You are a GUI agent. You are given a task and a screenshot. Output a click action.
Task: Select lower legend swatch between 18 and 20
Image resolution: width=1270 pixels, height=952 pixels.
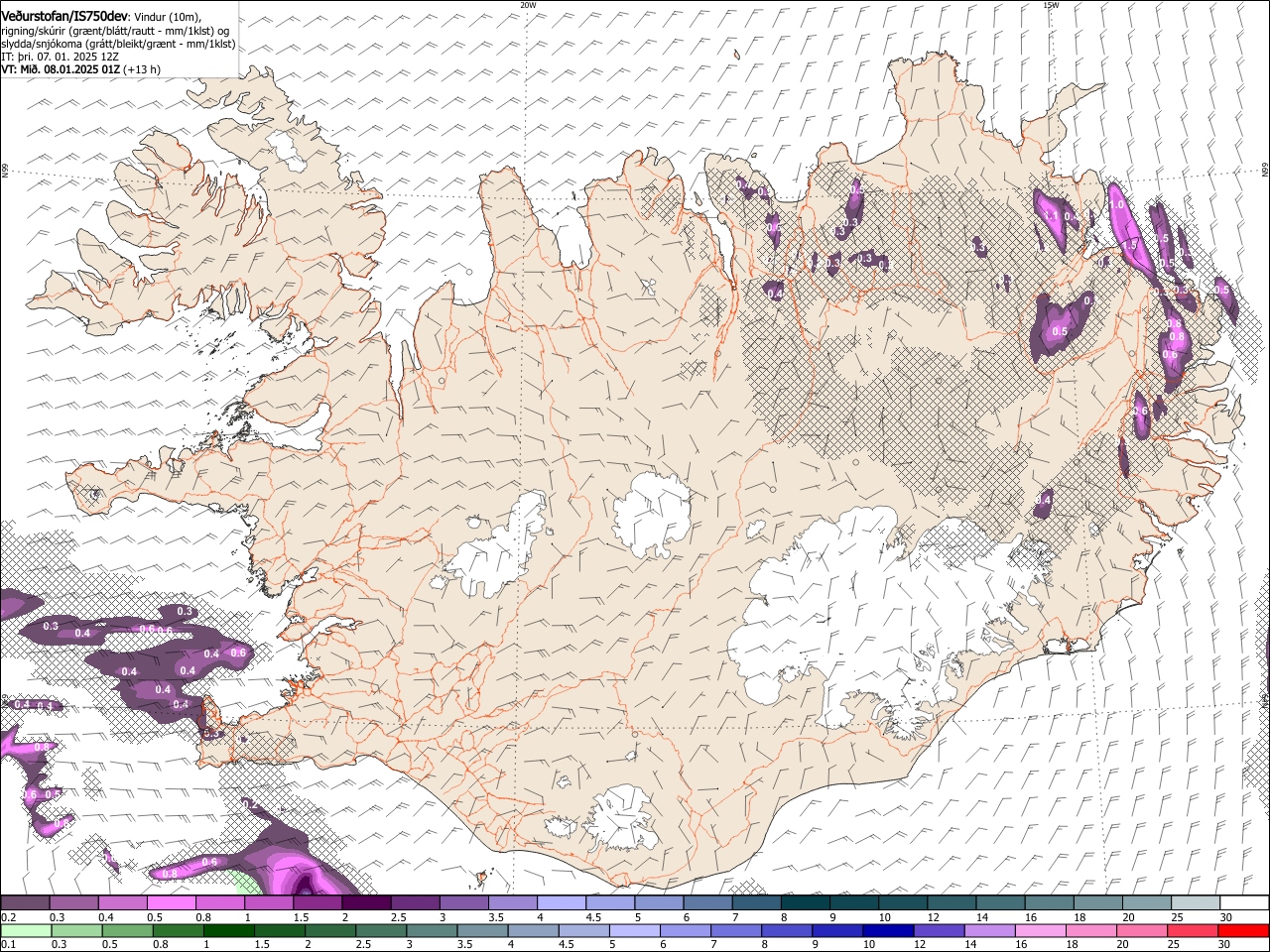(x=1090, y=931)
